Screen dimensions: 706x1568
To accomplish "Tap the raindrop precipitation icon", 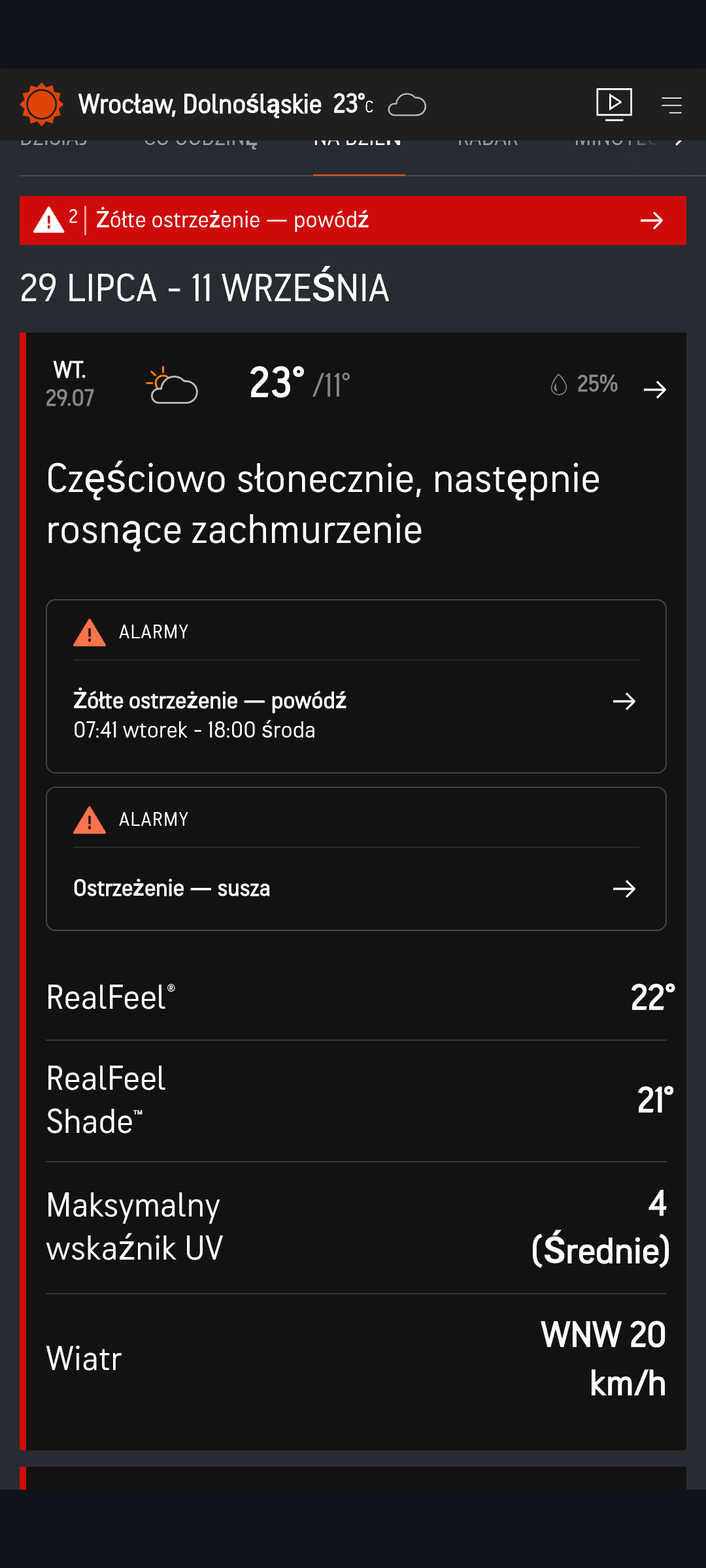I will 558,385.
